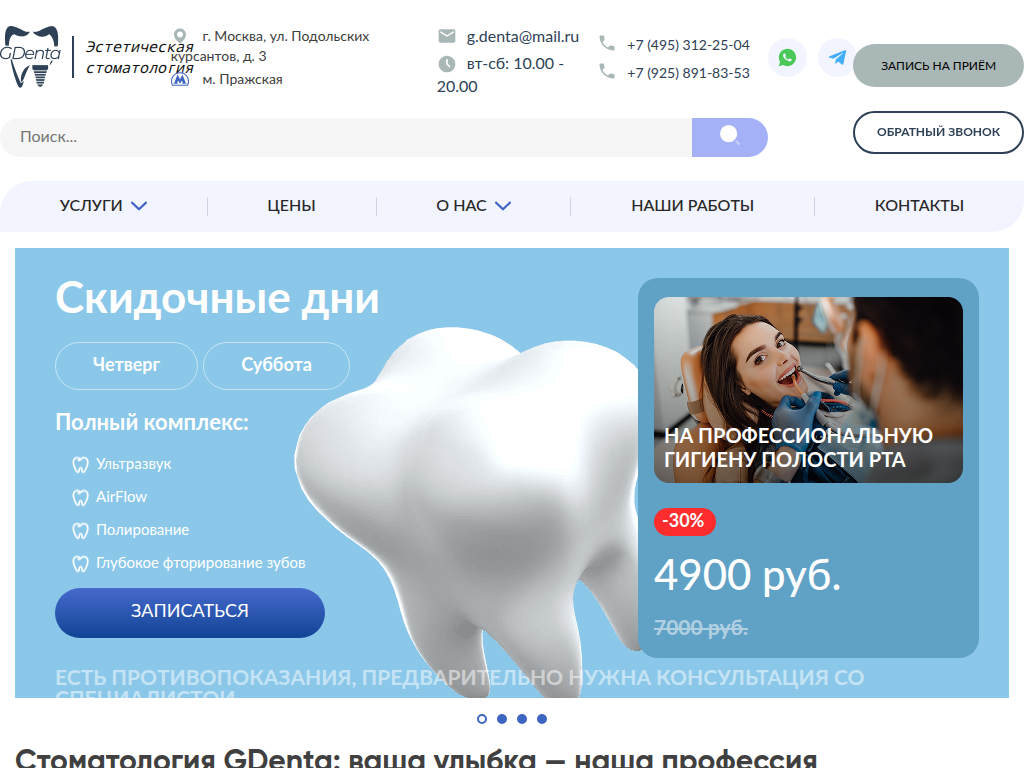Select the Суббота discount day option
Viewport: 1024px width, 768px height.
pyautogui.click(x=276, y=365)
